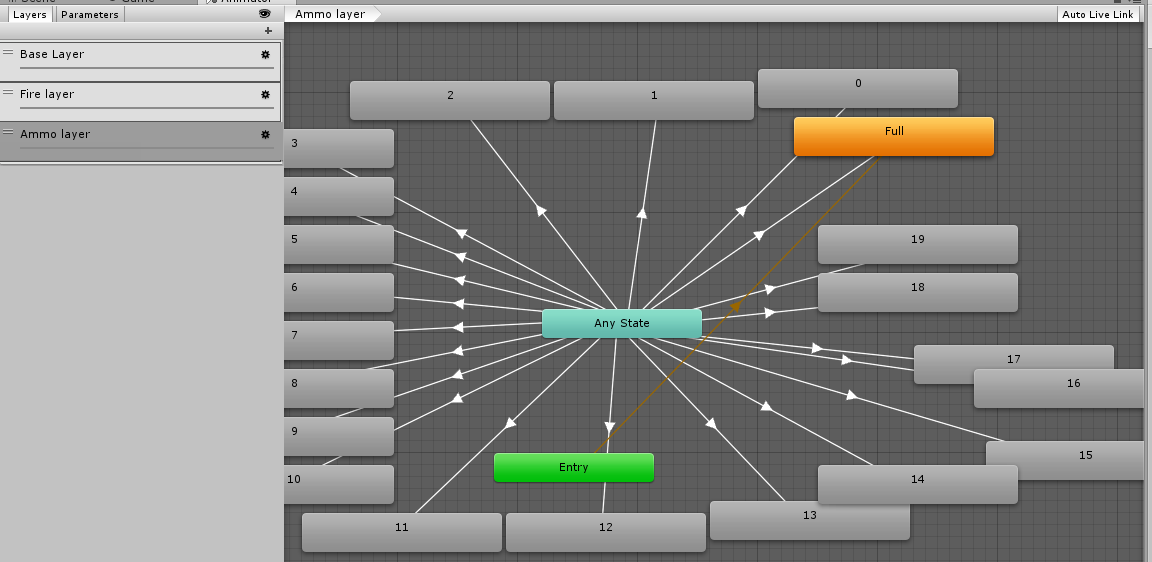The height and width of the screenshot is (562, 1152).
Task: Switch to the Parameters tab
Action: (x=90, y=14)
